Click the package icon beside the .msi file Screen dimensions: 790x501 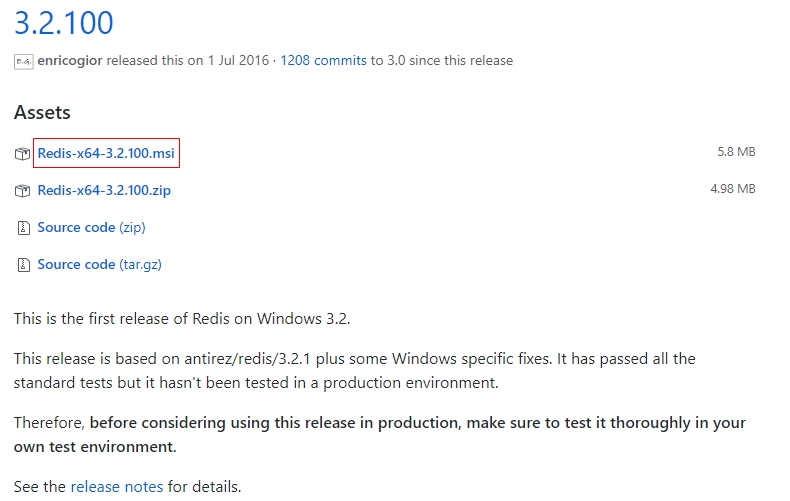click(22, 153)
